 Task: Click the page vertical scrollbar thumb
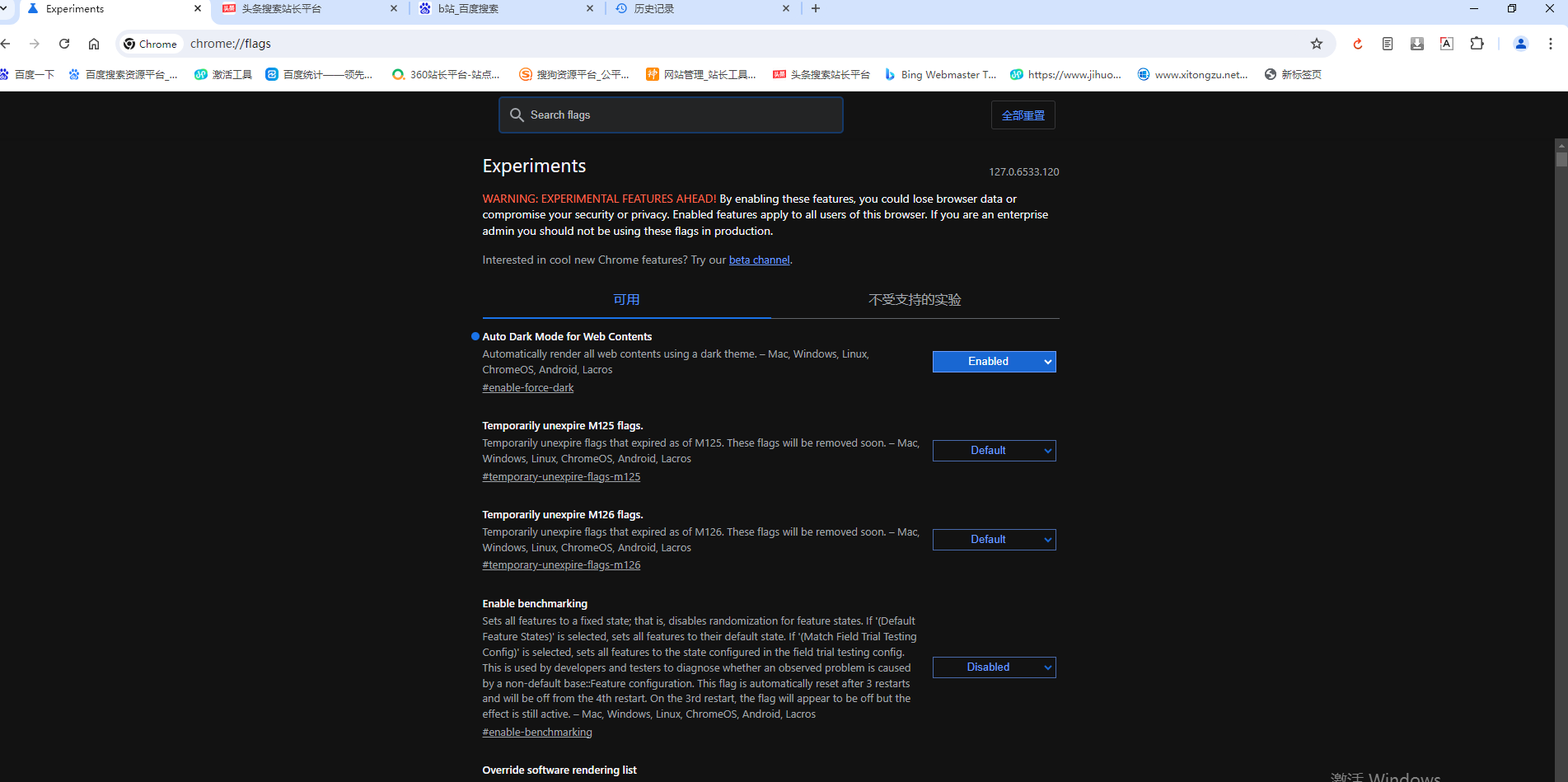tap(1561, 159)
